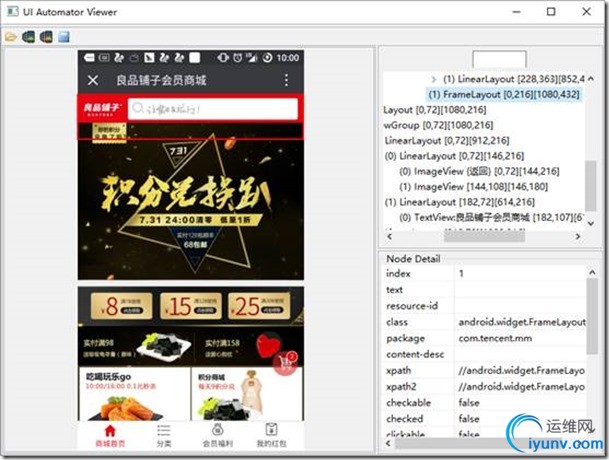Click checkable value false

point(469,403)
